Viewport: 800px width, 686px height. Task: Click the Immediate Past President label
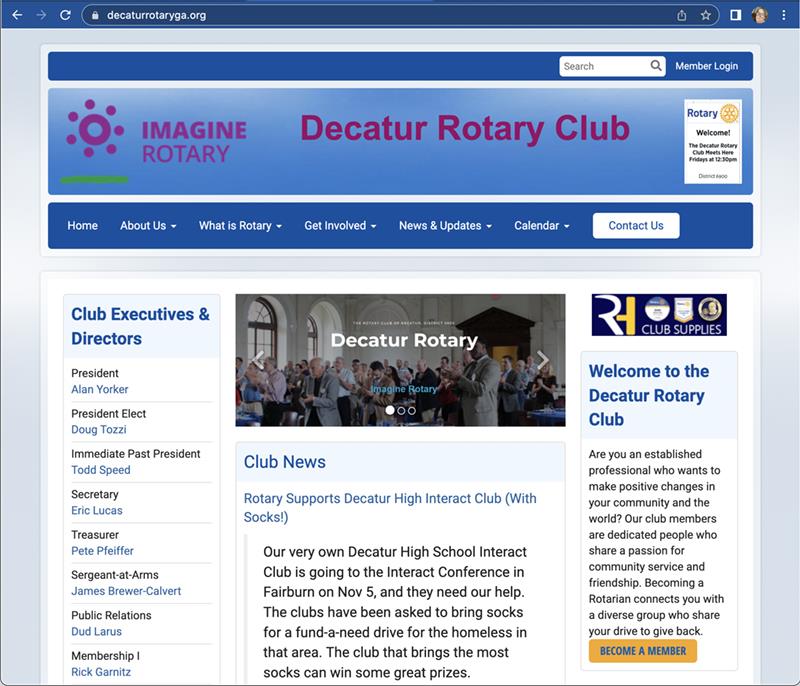click(136, 453)
